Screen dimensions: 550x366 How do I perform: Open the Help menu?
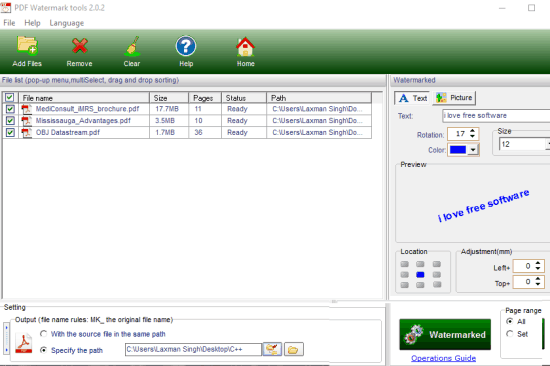pyautogui.click(x=32, y=23)
